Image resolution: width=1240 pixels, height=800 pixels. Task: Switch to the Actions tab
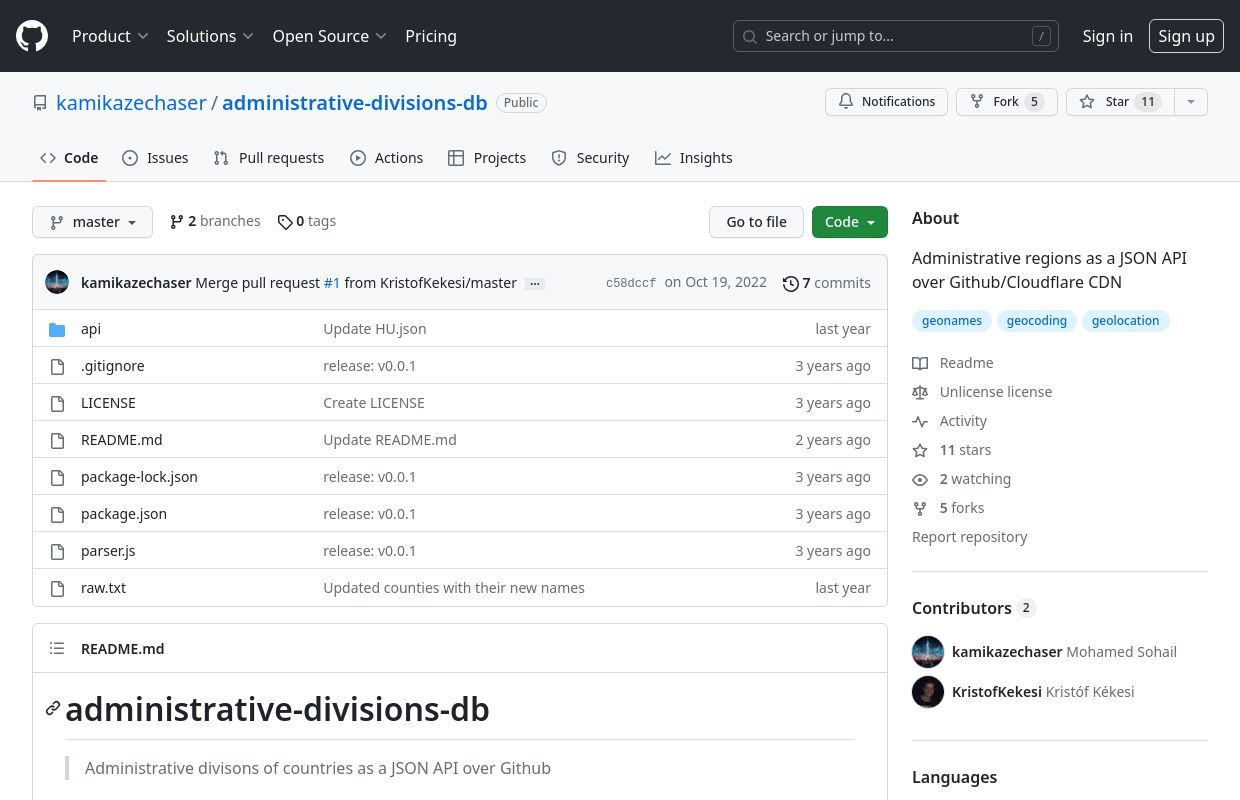[x=386, y=158]
